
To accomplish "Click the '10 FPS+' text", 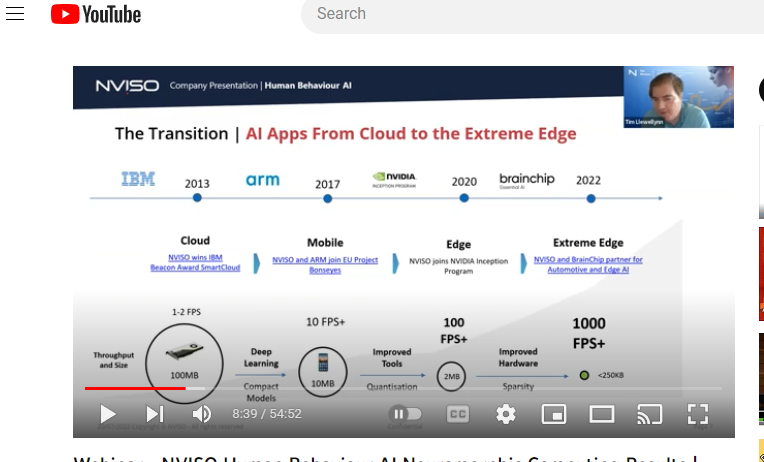I will point(325,322).
